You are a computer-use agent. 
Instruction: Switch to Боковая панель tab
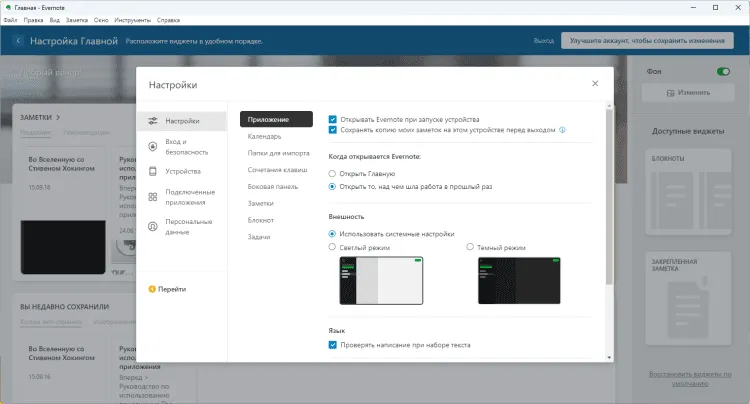click(273, 186)
